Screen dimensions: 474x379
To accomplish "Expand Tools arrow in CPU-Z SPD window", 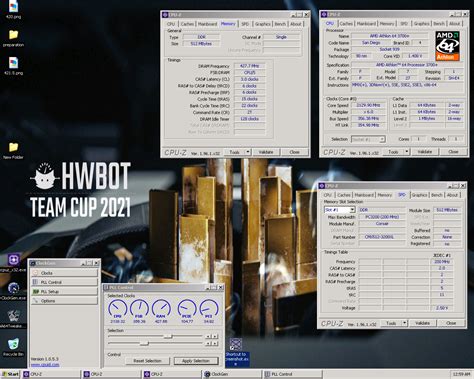I will click(x=405, y=323).
